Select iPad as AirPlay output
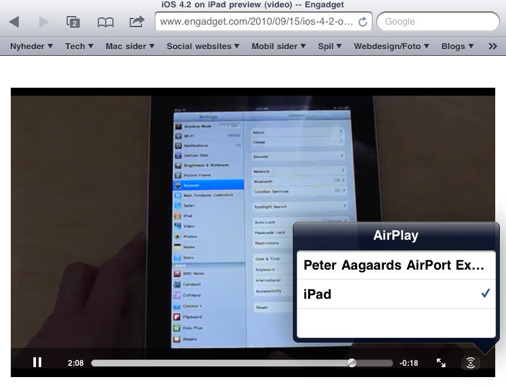The width and height of the screenshot is (506, 386). (396, 294)
